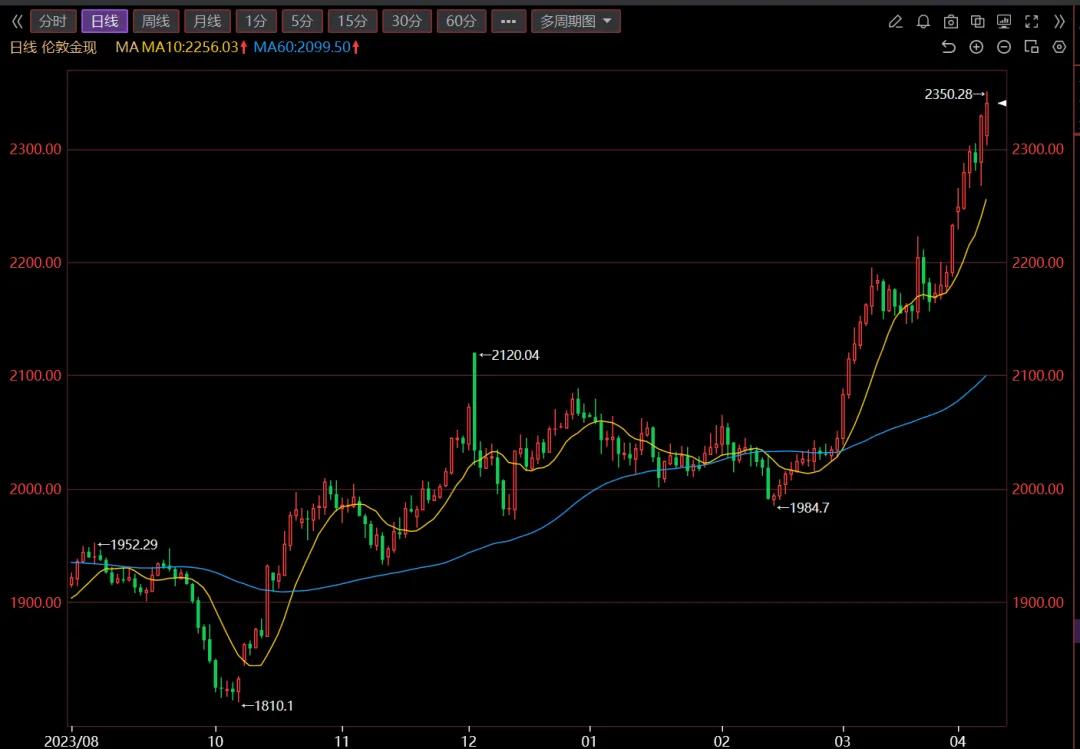Click the left axis 2000.00 price label
This screenshot has width=1080, height=749.
pyautogui.click(x=35, y=489)
